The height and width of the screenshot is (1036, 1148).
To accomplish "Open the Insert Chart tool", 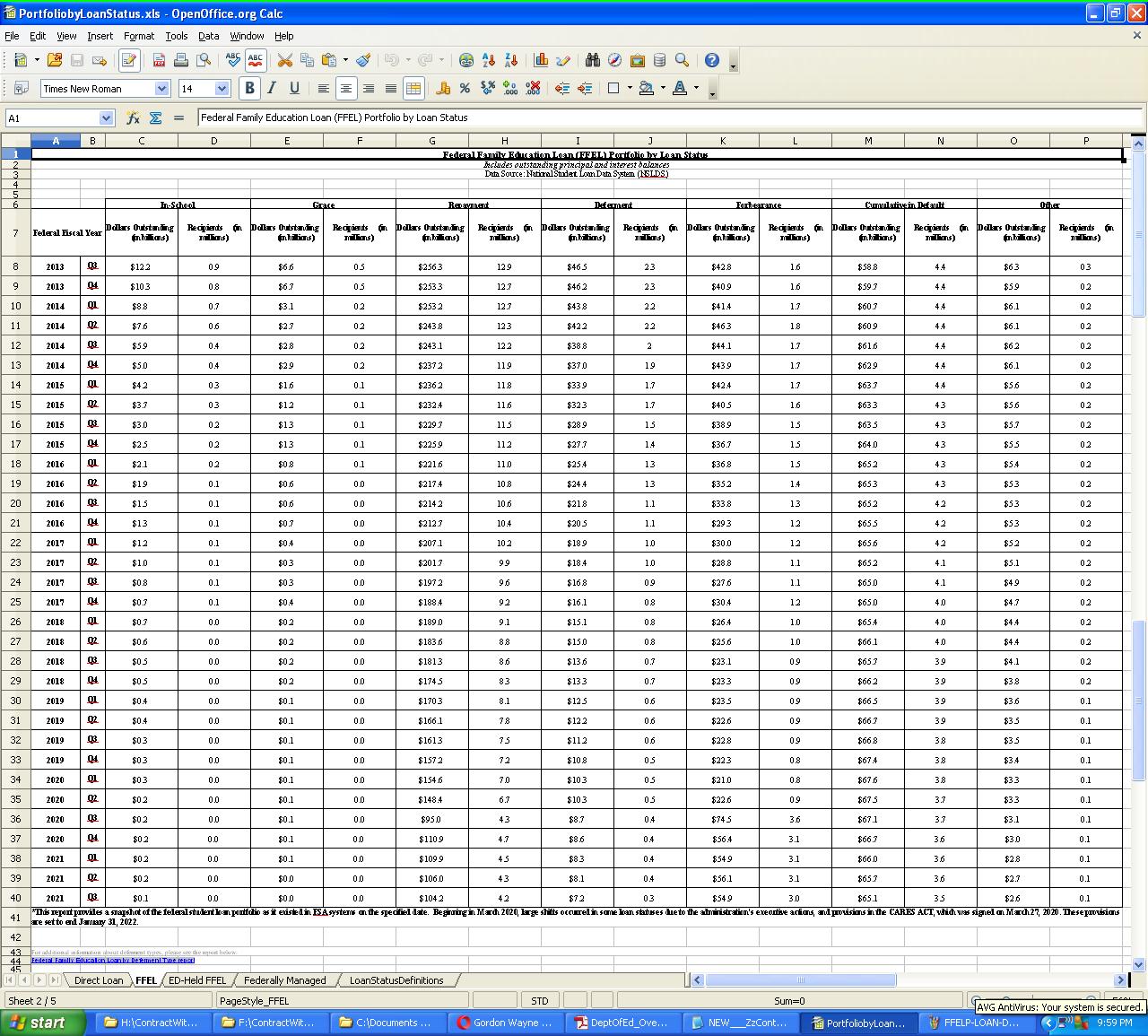I will [x=541, y=60].
